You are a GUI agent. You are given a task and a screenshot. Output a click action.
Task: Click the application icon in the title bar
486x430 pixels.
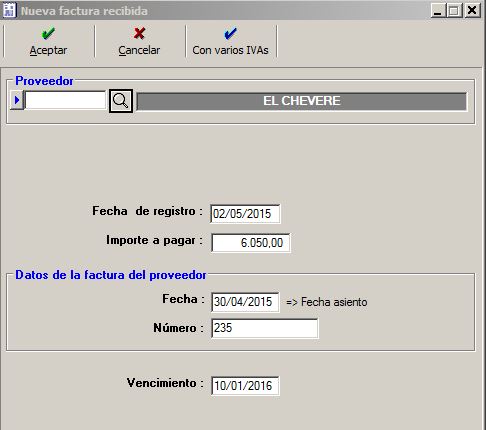click(x=9, y=11)
